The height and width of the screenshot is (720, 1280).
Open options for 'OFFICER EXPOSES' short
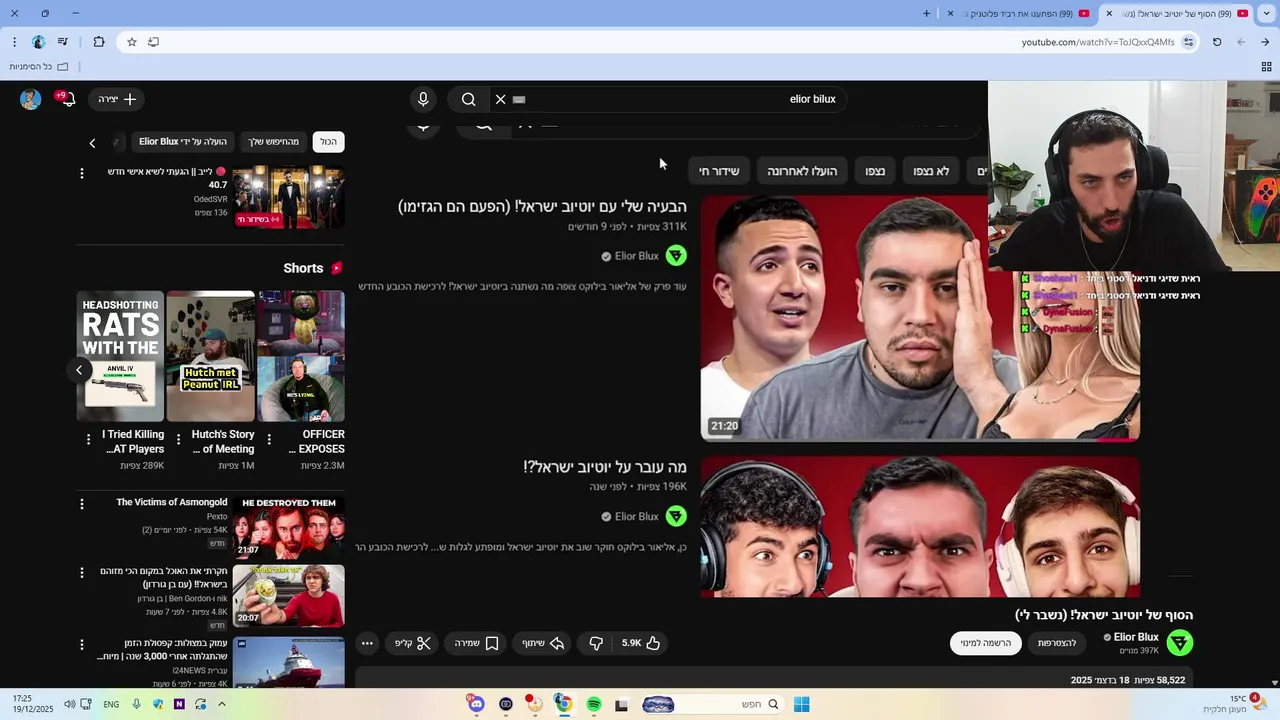pyautogui.click(x=269, y=438)
